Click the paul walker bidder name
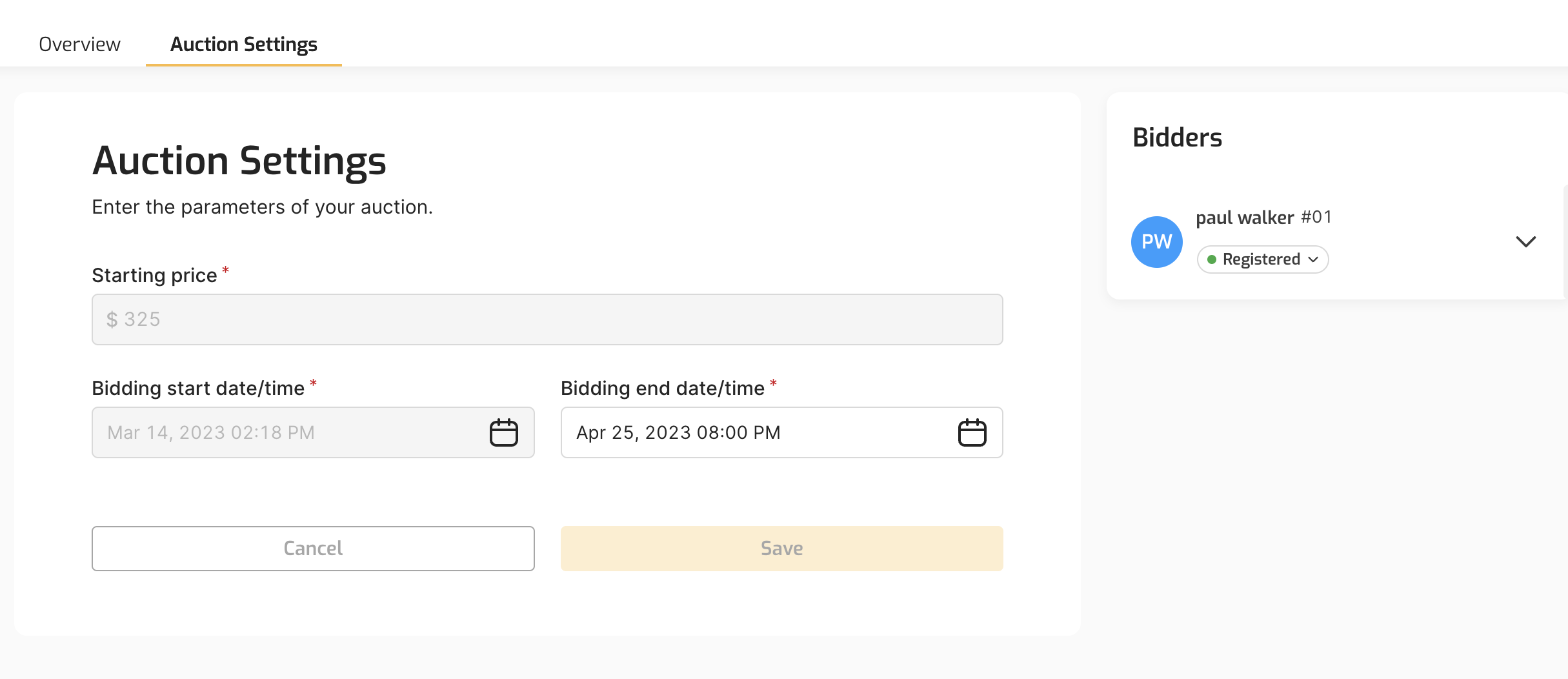 pyautogui.click(x=1245, y=218)
